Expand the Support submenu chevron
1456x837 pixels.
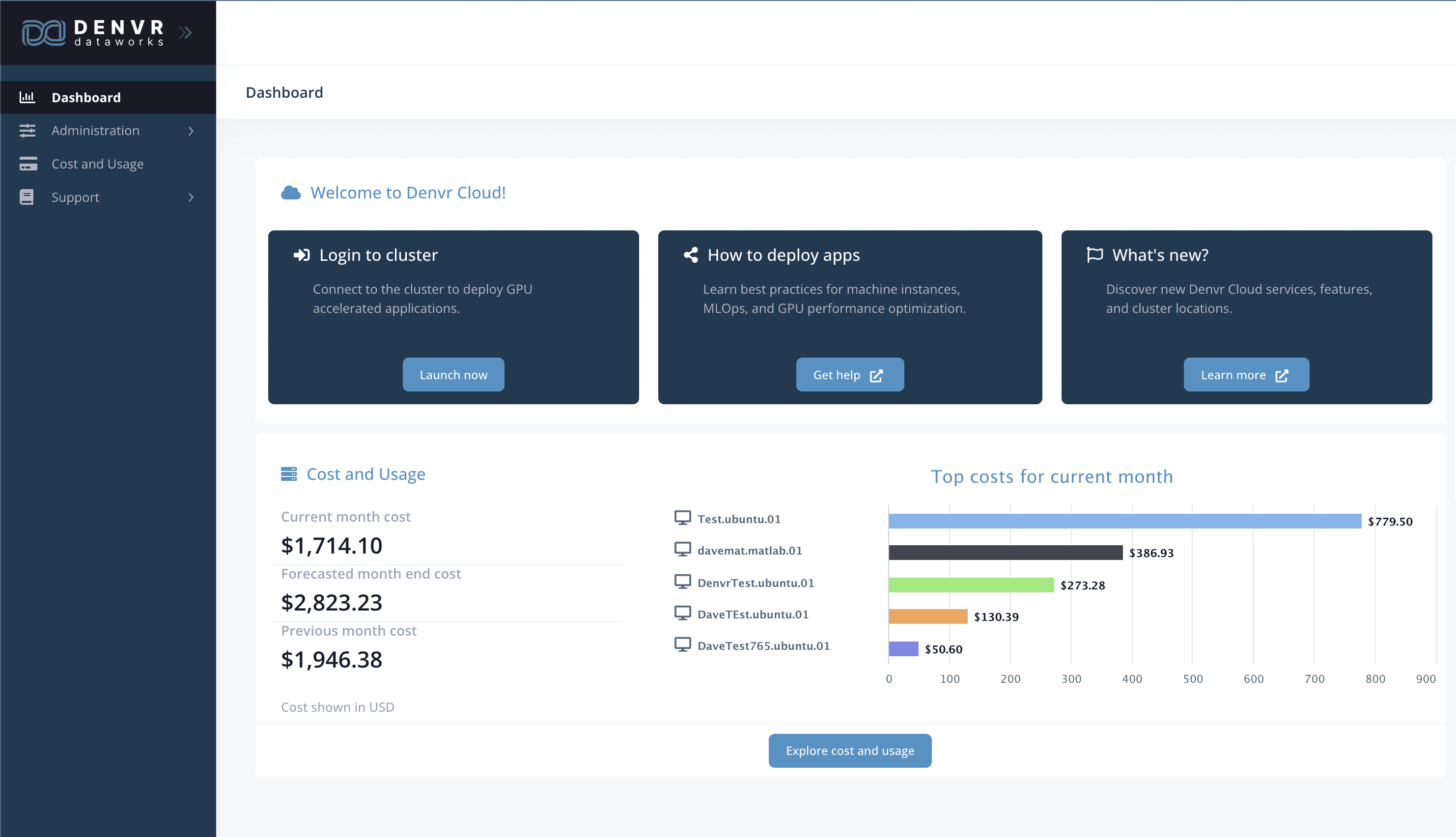point(191,198)
